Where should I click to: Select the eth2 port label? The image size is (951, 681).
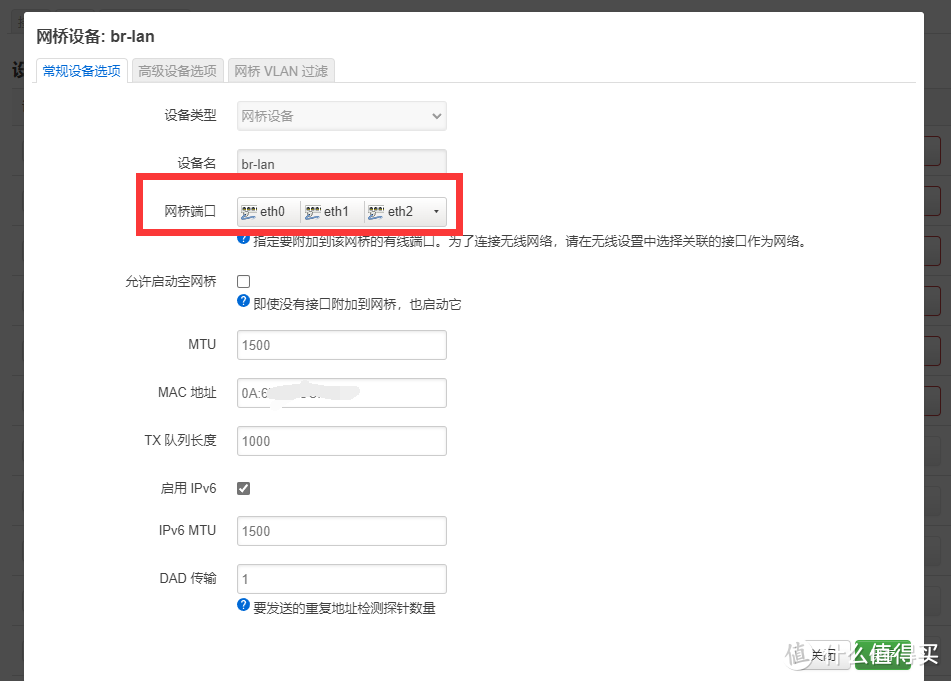(400, 212)
